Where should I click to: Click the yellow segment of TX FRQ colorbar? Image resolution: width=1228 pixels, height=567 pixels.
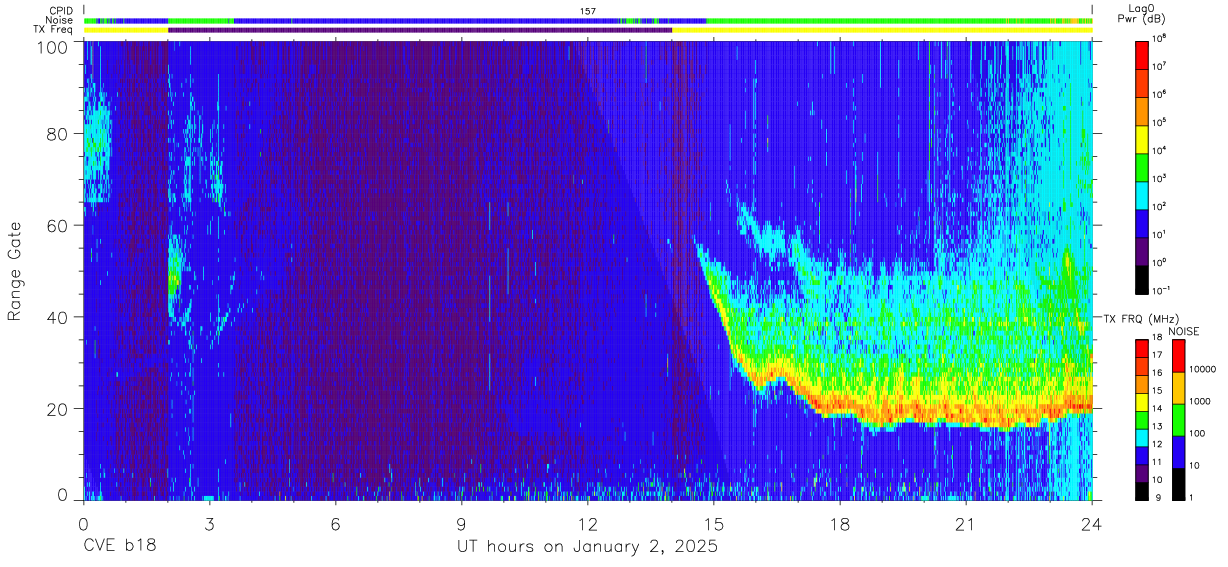coord(1142,402)
